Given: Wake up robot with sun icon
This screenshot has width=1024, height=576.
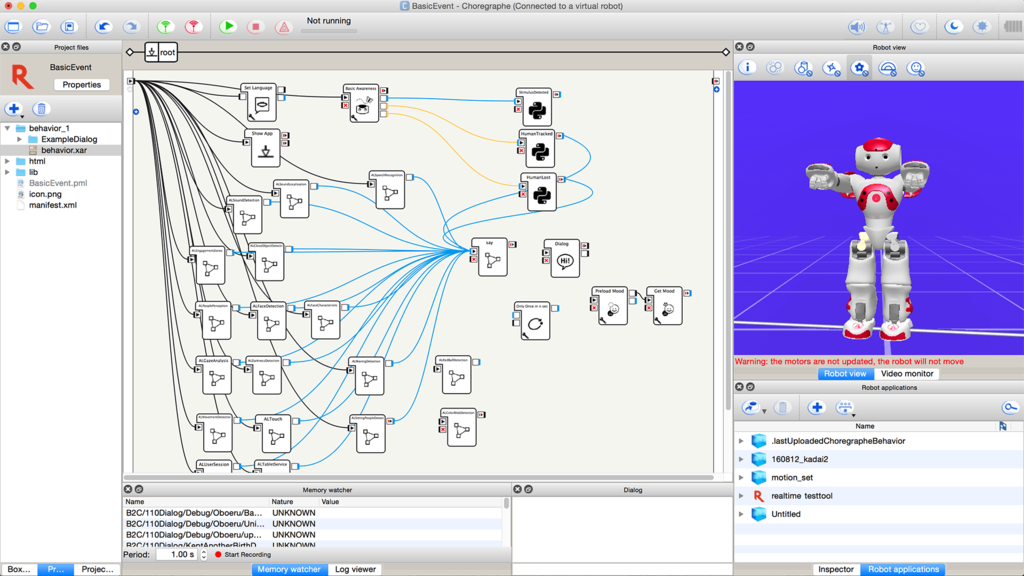Looking at the screenshot, I should pos(982,27).
